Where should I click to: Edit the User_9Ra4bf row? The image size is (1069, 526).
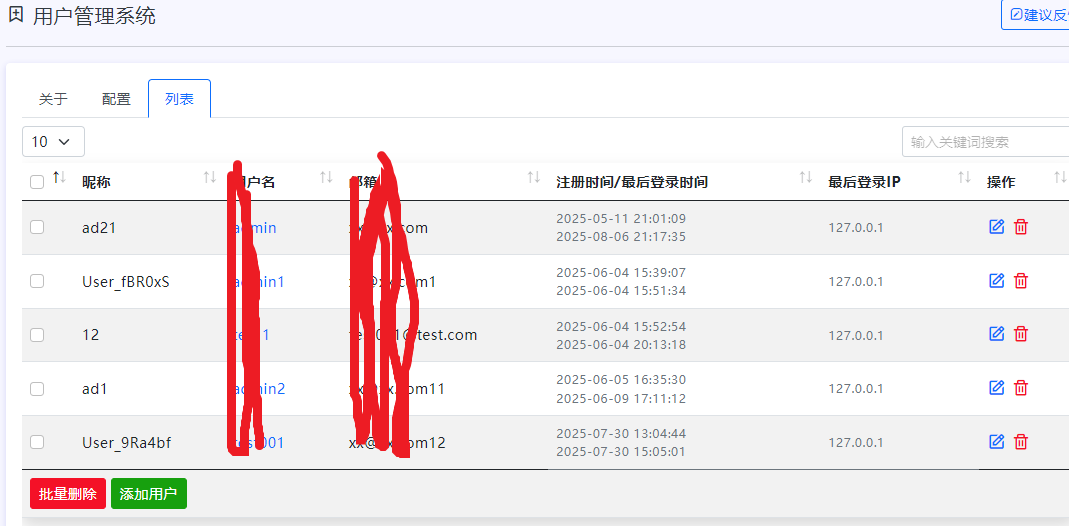tap(997, 442)
